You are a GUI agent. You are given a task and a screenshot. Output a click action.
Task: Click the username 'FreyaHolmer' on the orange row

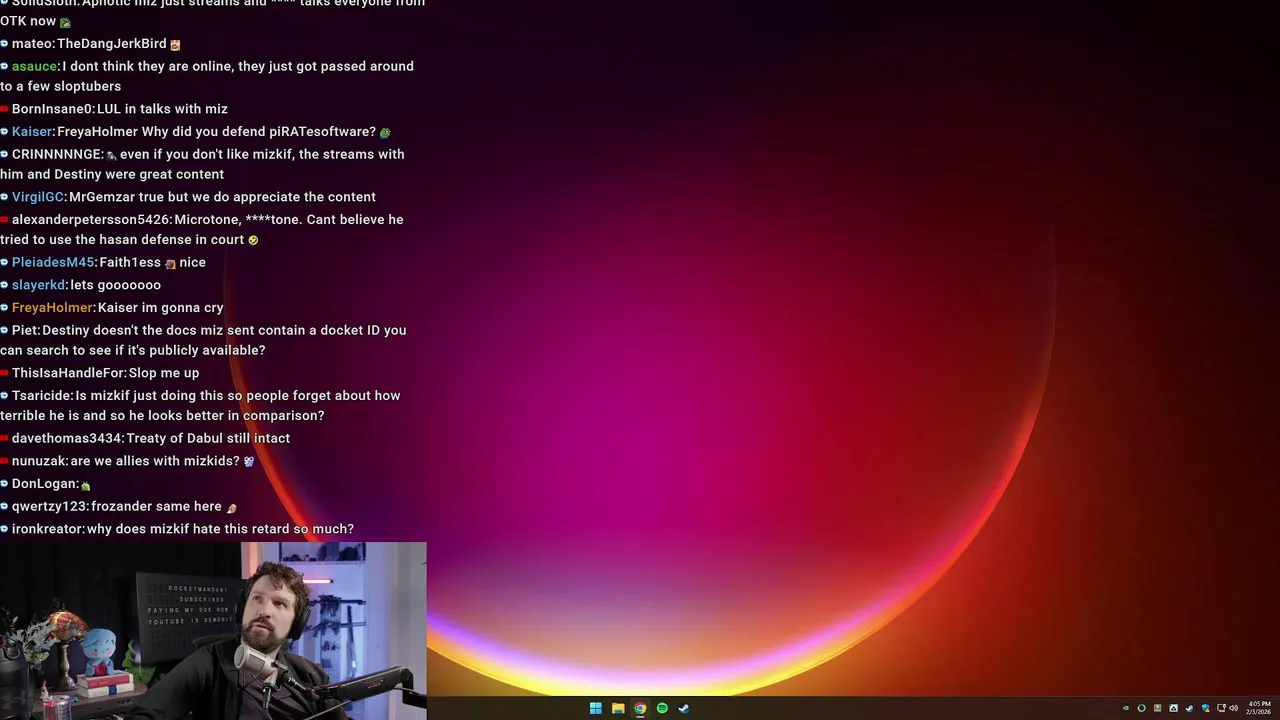click(x=52, y=307)
